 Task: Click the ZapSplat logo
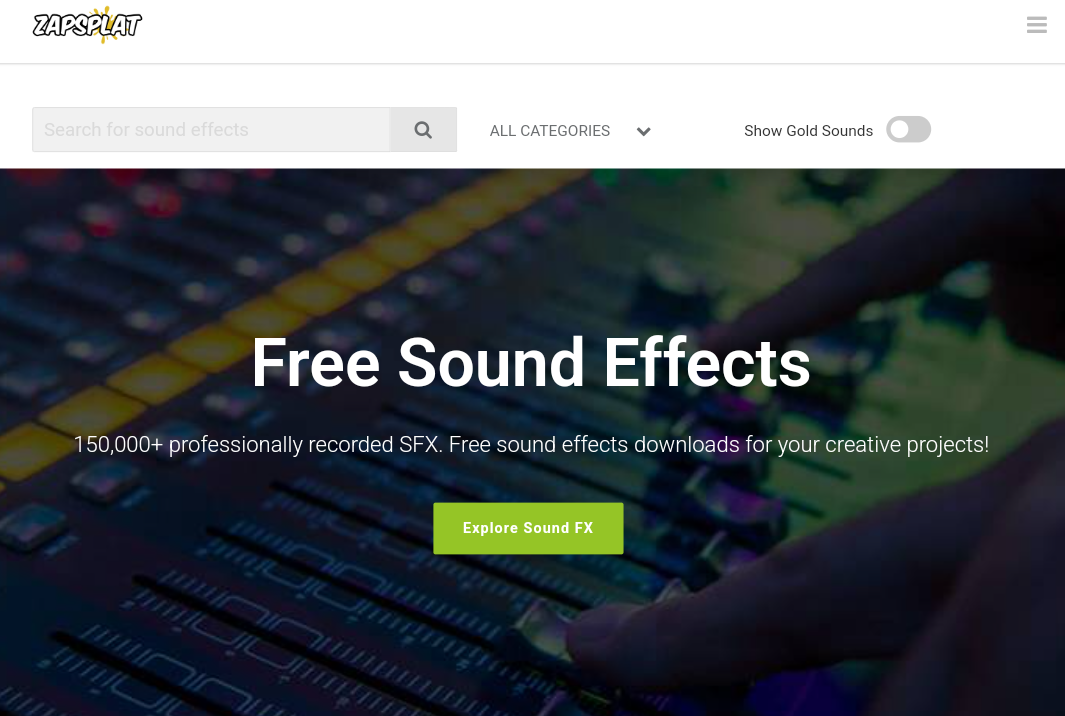[87, 25]
